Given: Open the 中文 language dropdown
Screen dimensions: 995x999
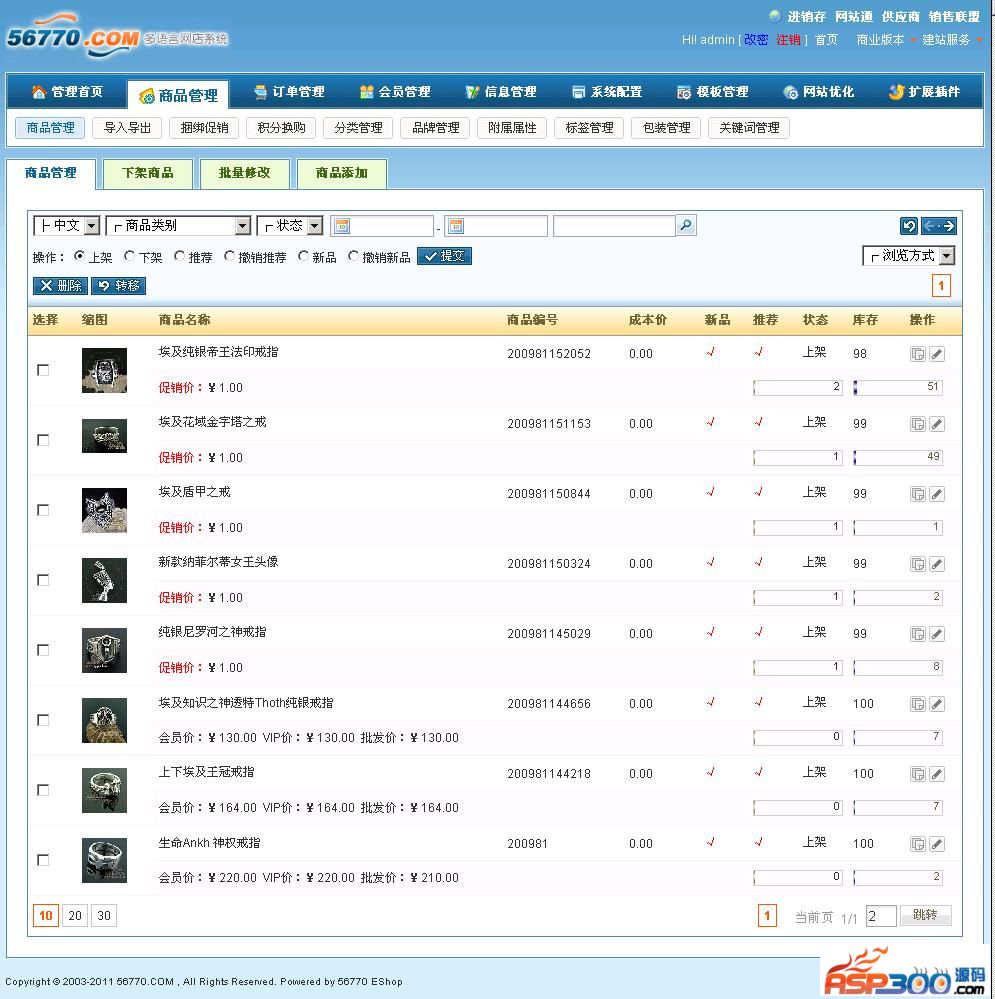Looking at the screenshot, I should [66, 226].
